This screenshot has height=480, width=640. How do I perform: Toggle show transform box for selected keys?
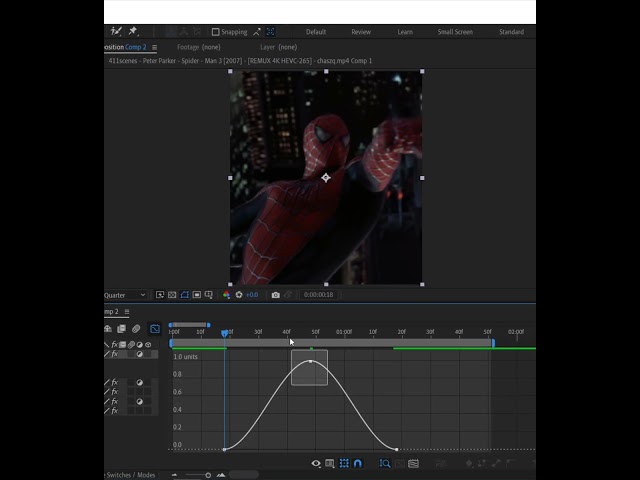[x=344, y=463]
